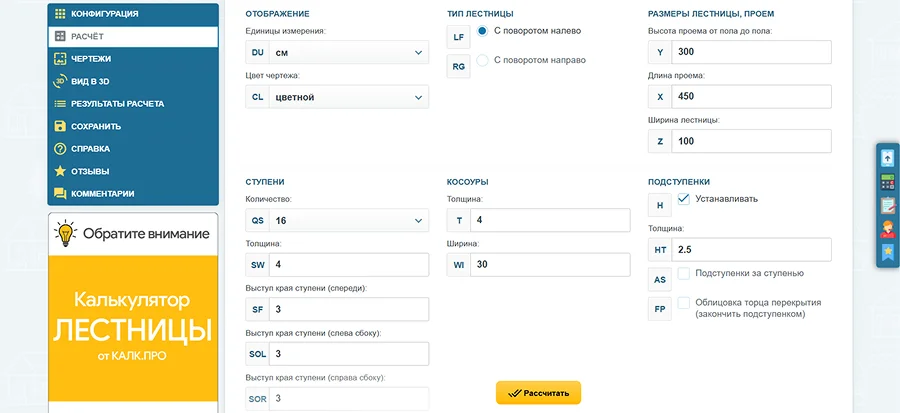Click the Рассчитать button

click(538, 393)
